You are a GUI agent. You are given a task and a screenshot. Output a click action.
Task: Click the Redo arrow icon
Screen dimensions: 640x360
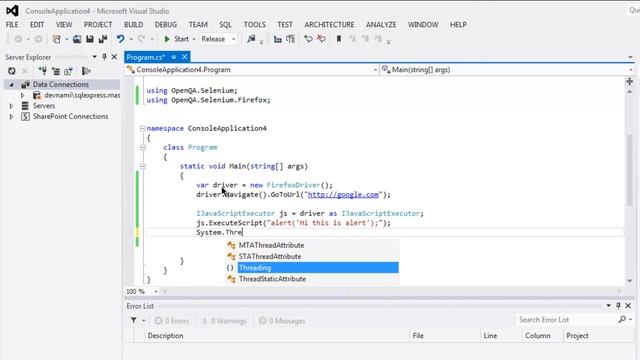(141, 39)
